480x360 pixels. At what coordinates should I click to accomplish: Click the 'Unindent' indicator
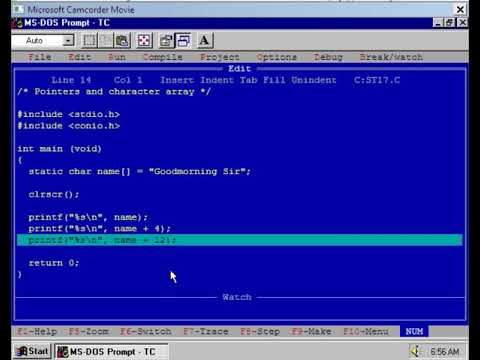pos(314,80)
